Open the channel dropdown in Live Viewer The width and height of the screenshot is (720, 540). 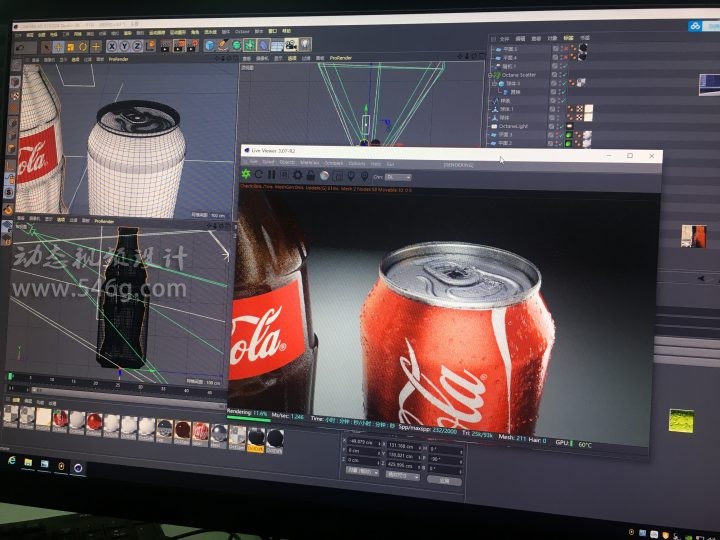coord(397,177)
